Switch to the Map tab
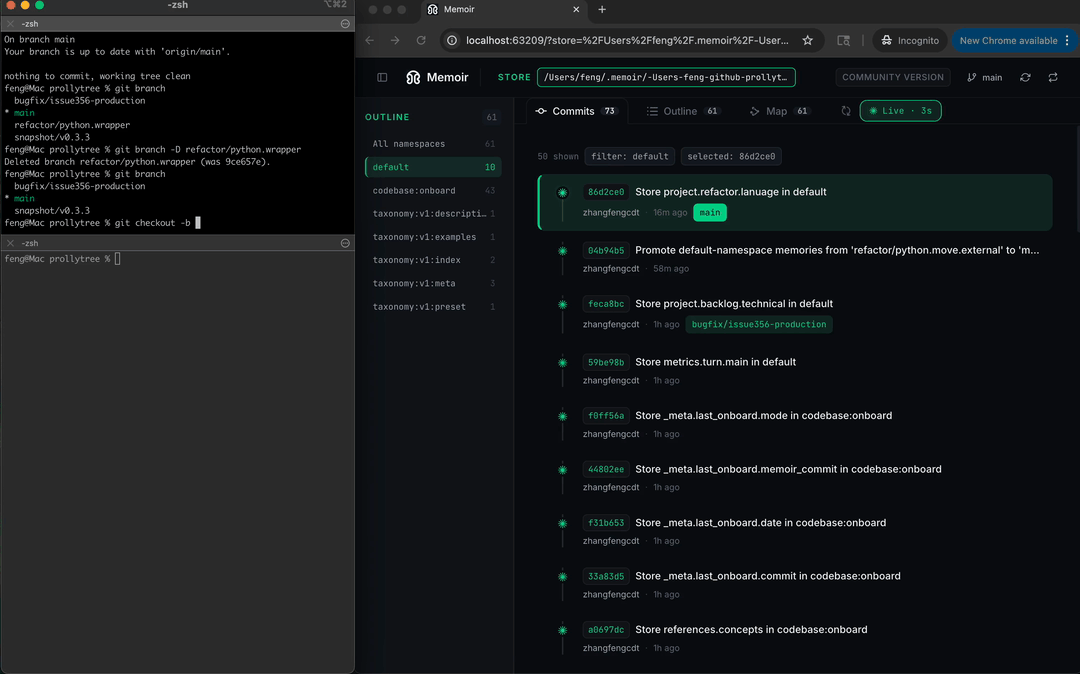 (779, 111)
